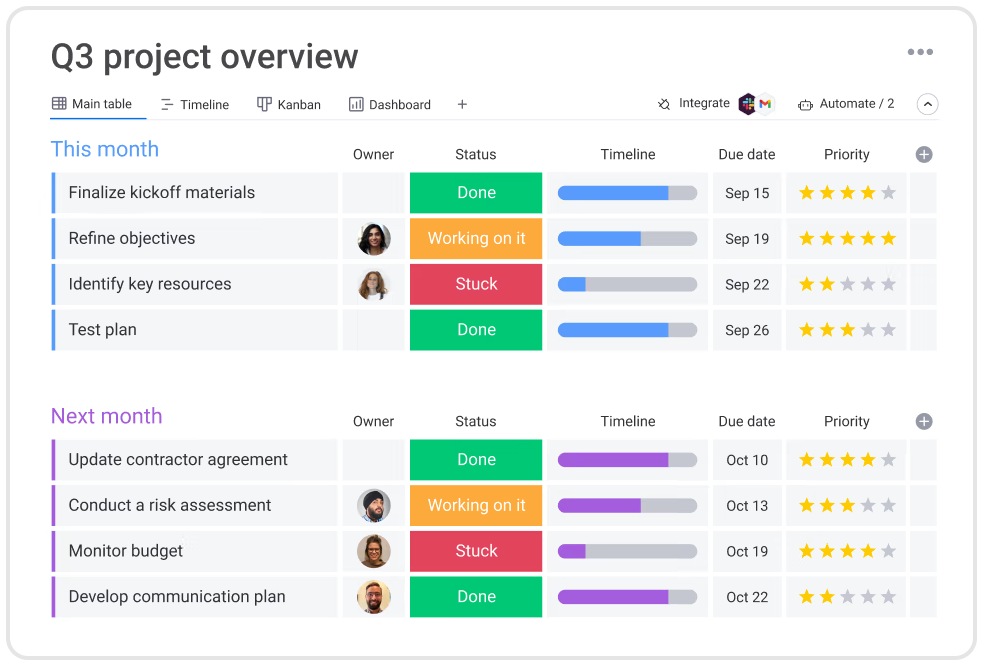
Task: Click owner avatar for Refine objectives
Action: [374, 239]
